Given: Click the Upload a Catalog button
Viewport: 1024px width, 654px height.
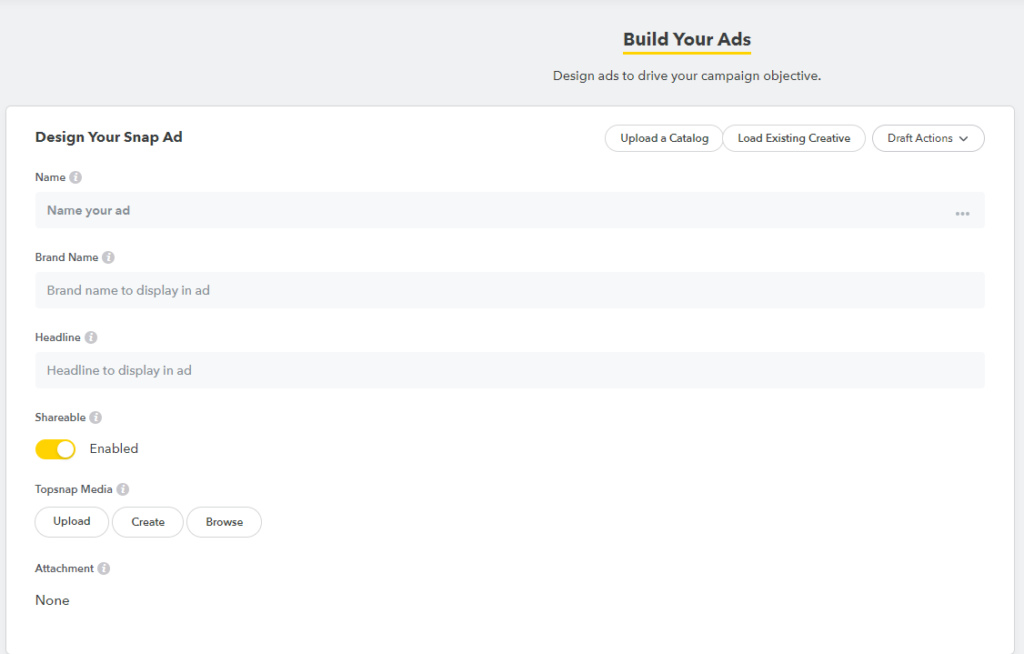Looking at the screenshot, I should click(664, 139).
